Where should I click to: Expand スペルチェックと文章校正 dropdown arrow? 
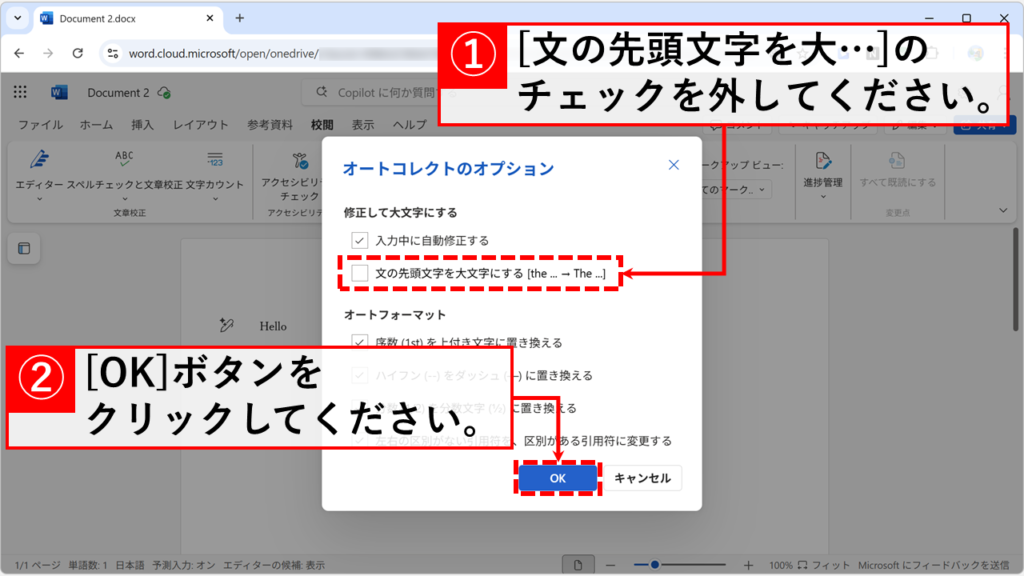(124, 199)
